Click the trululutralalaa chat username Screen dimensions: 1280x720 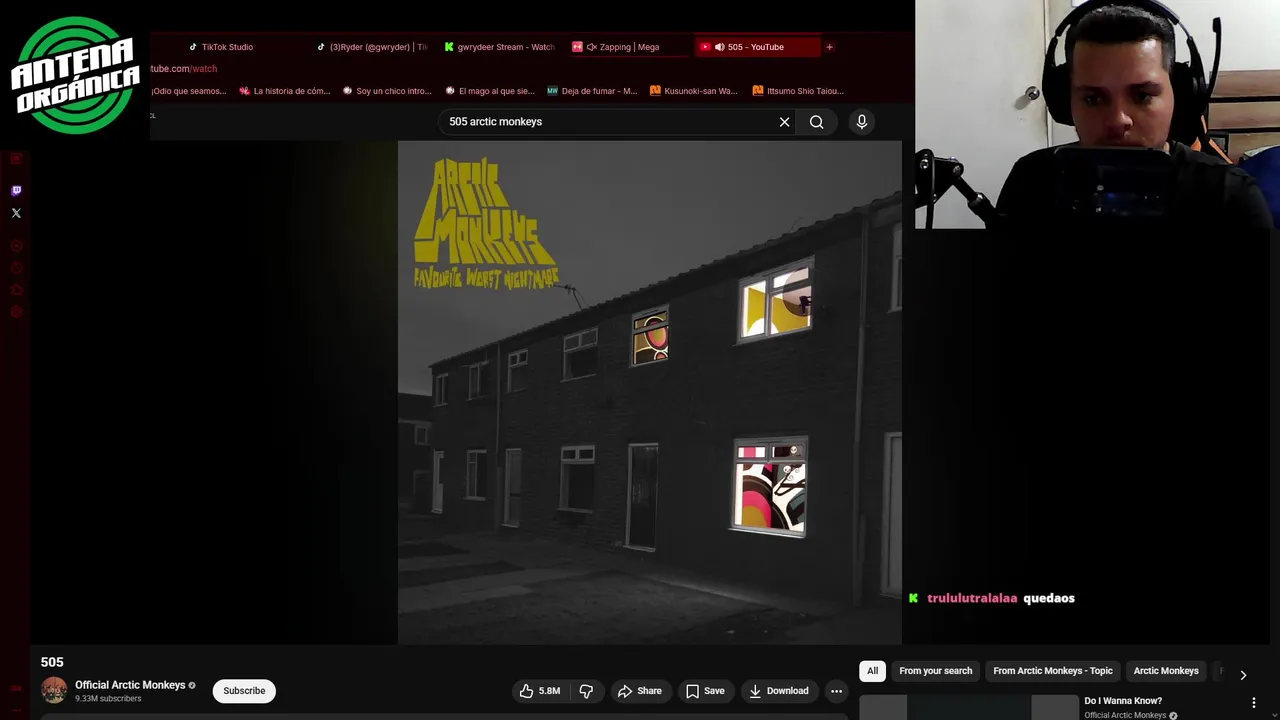972,598
